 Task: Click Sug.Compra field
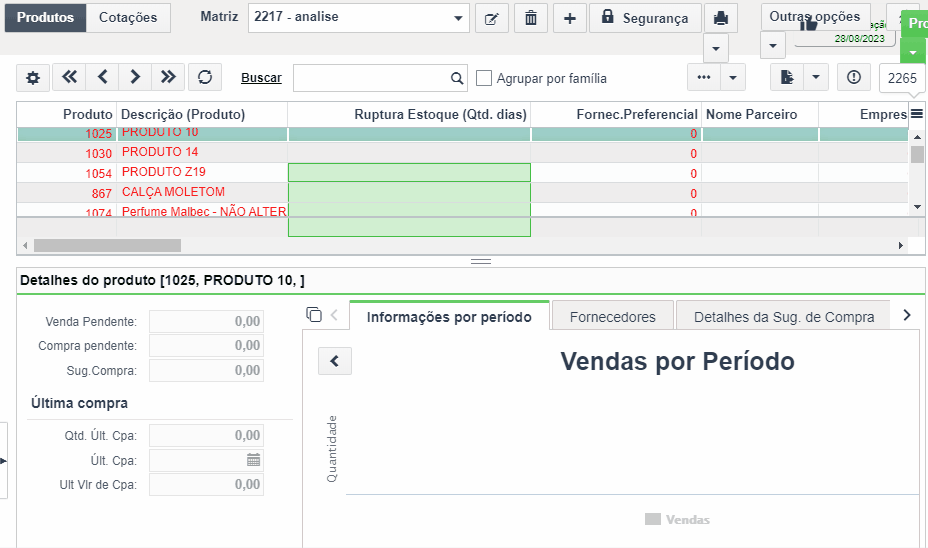206,370
